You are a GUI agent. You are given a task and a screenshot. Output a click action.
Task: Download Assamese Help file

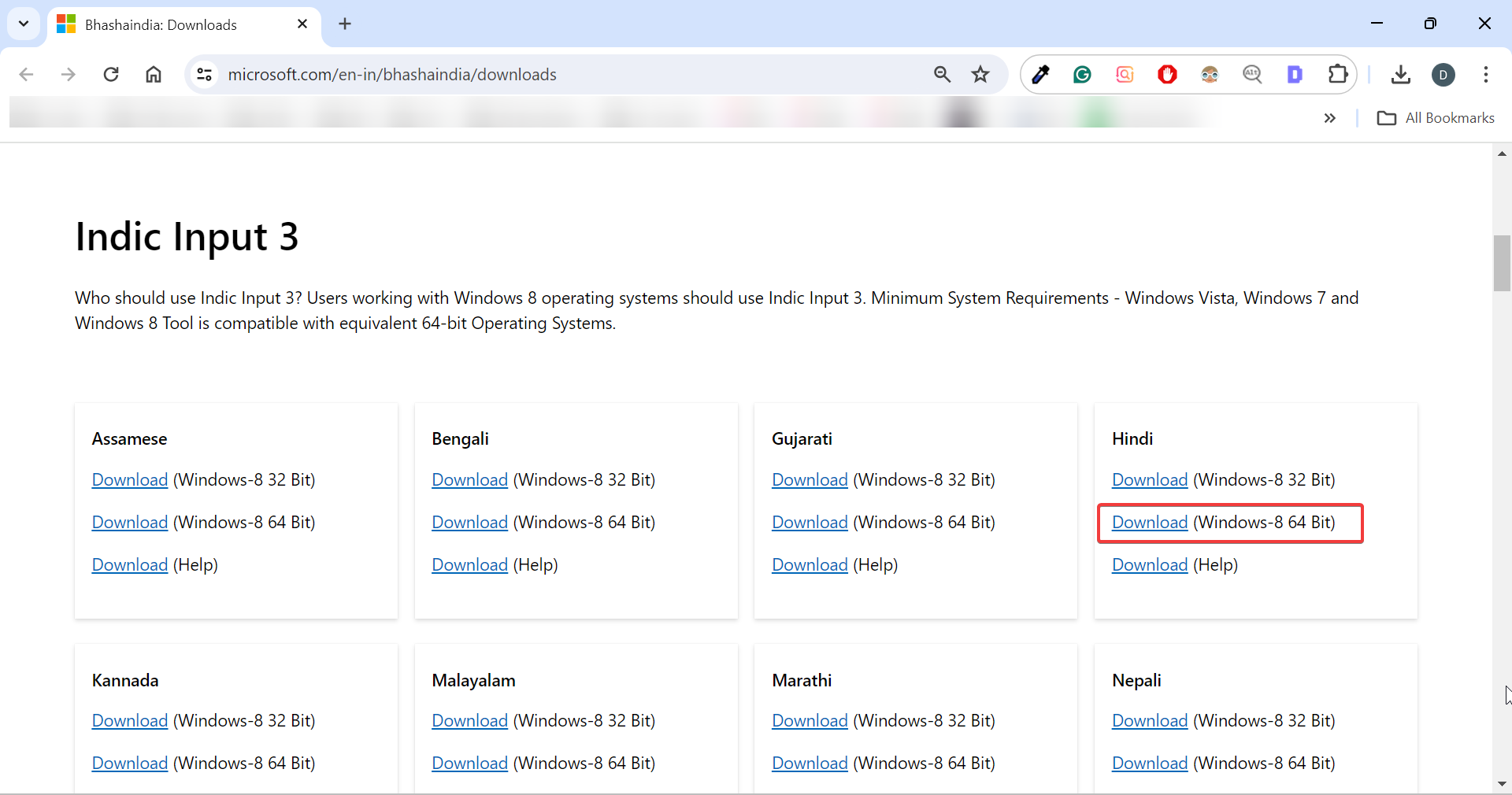pyautogui.click(x=130, y=565)
